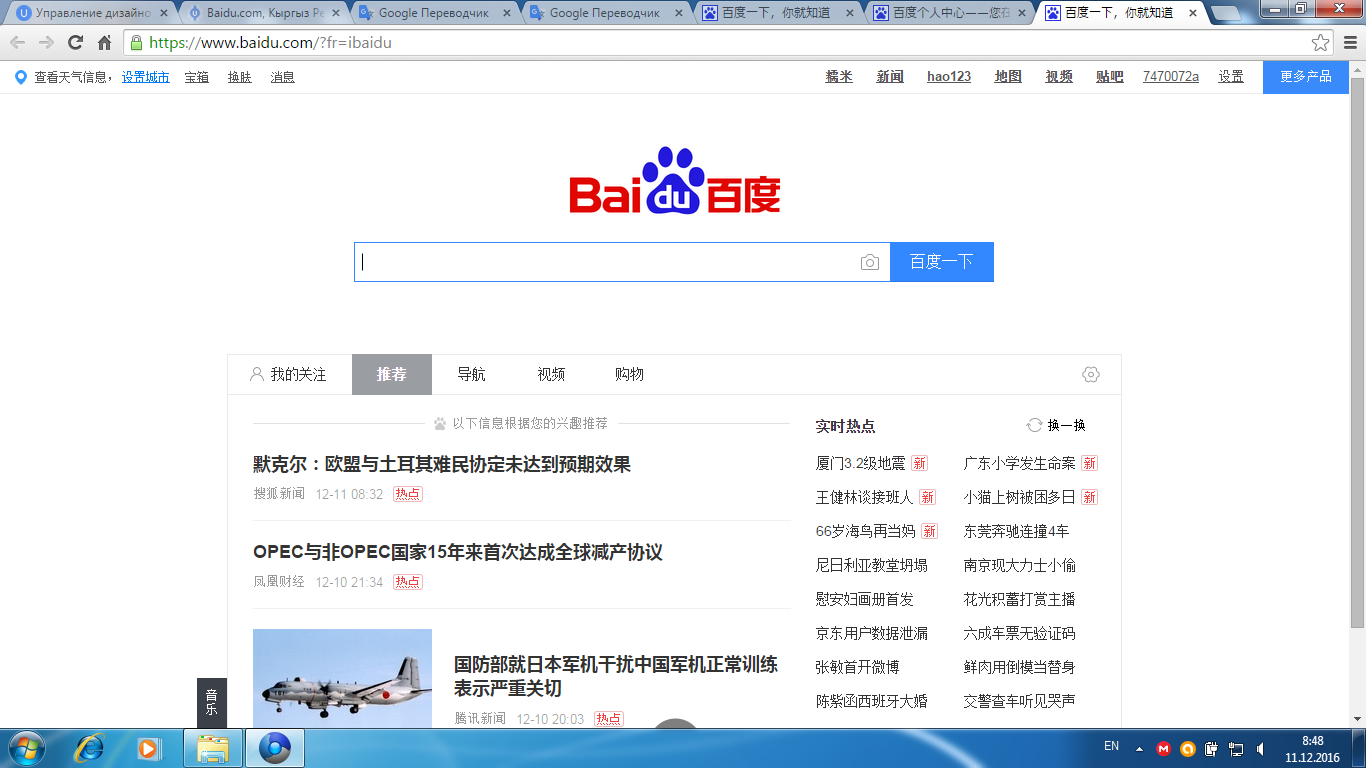The image size is (1366, 768).
Task: Open 地图 top link
Action: [1008, 77]
